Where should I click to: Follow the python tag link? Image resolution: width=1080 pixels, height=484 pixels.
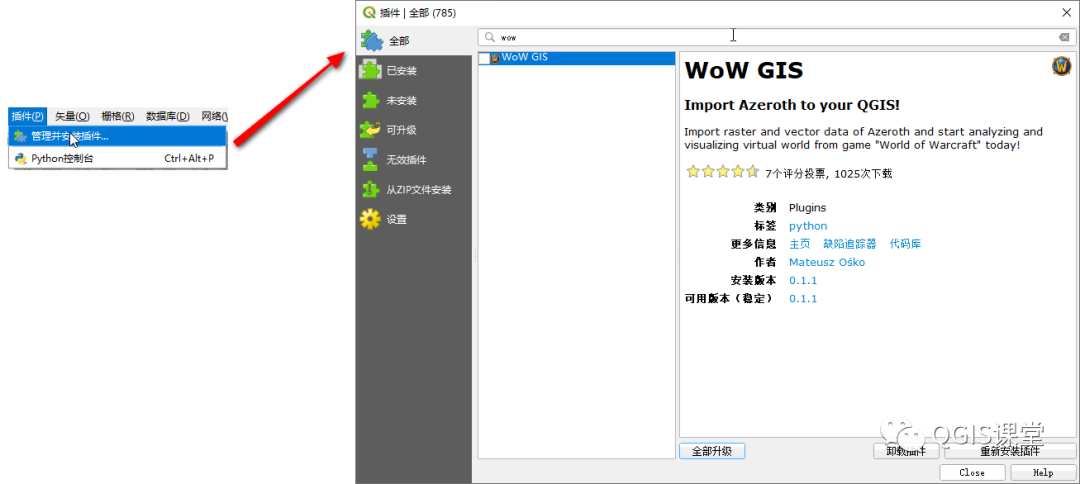pos(808,226)
